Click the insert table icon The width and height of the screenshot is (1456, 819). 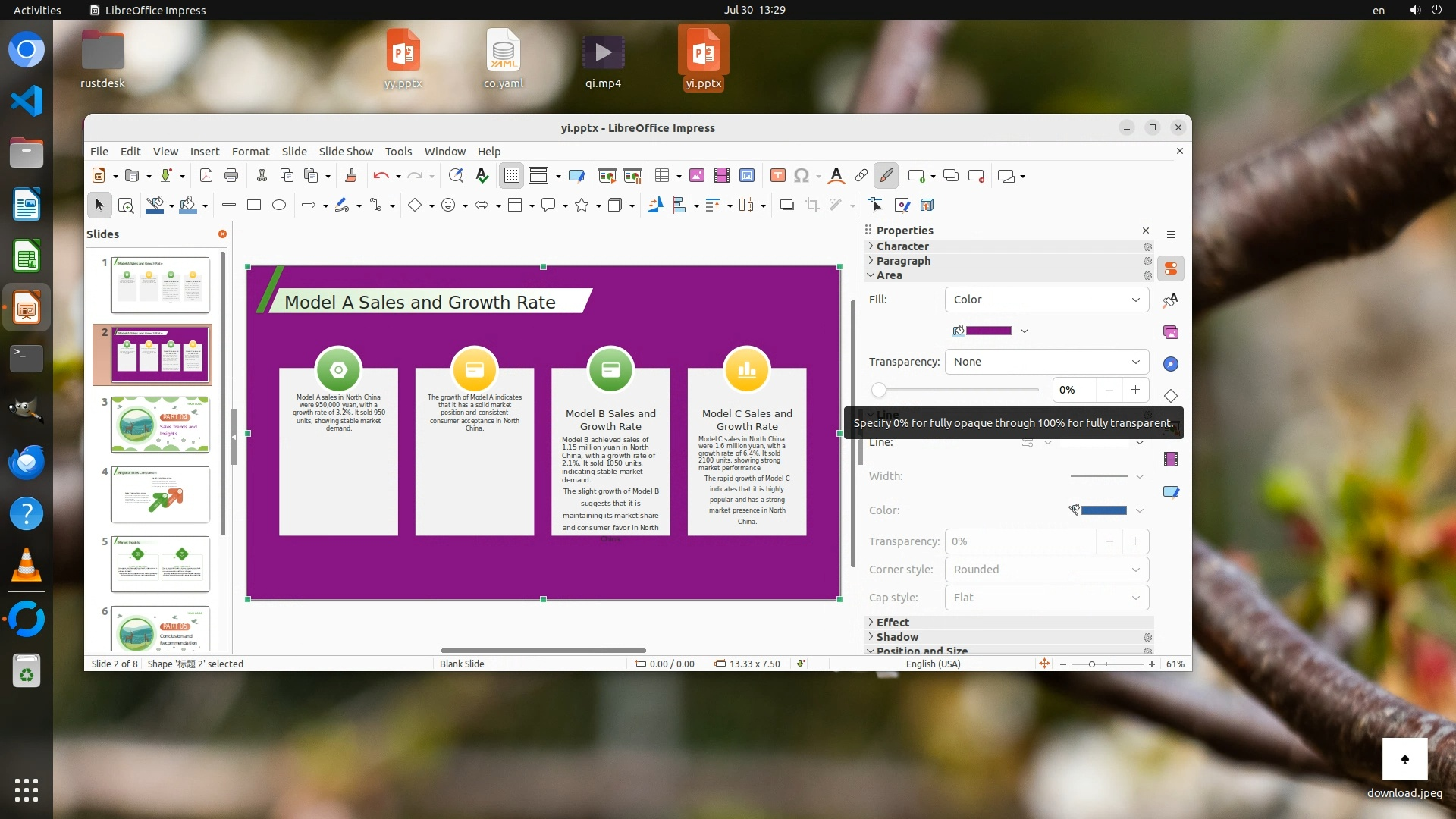click(662, 176)
